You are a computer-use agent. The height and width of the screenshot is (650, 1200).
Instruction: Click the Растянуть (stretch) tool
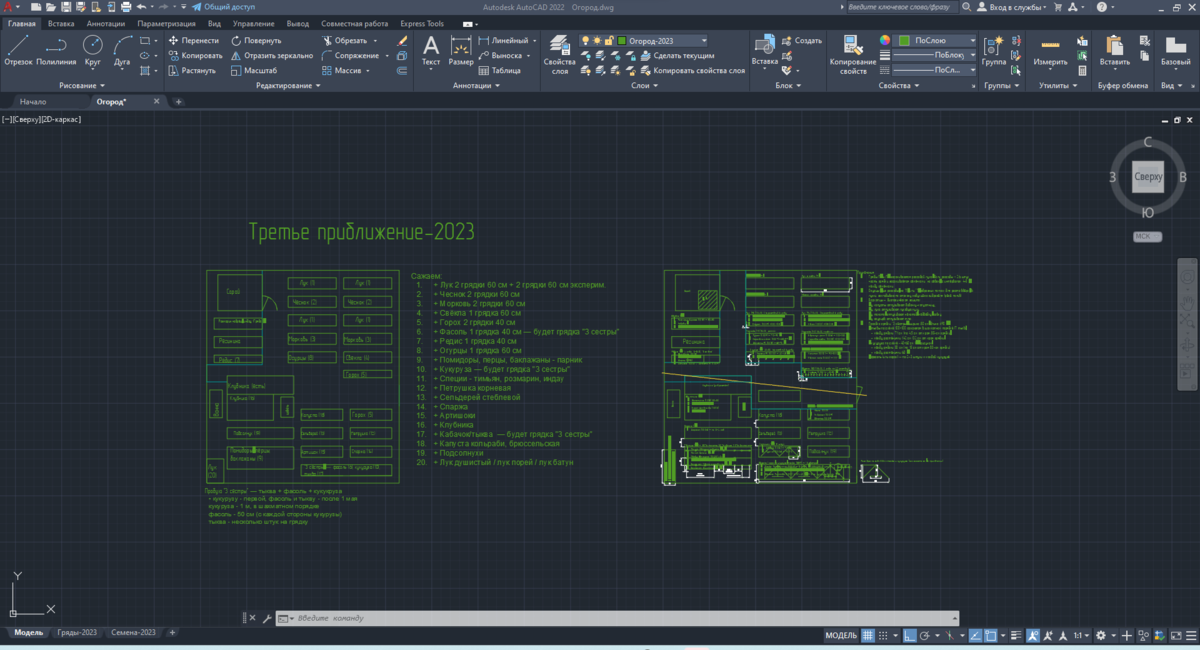click(192, 71)
